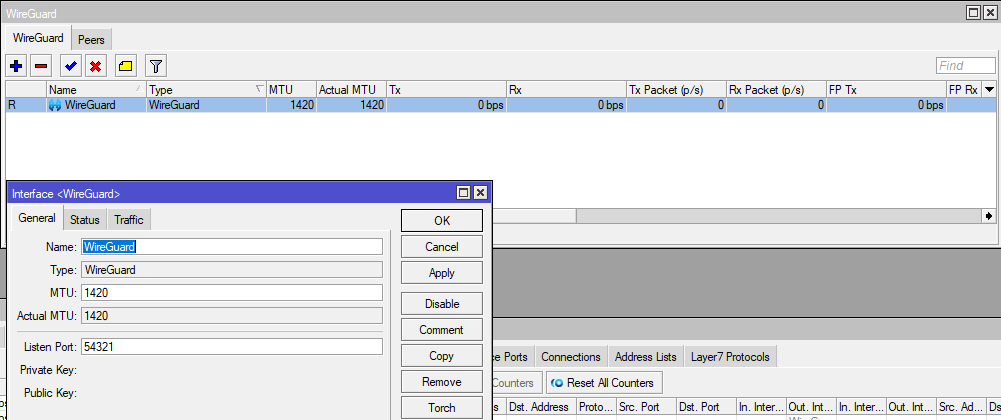Click into the Listen Port field
The height and width of the screenshot is (420, 1001).
232,347
